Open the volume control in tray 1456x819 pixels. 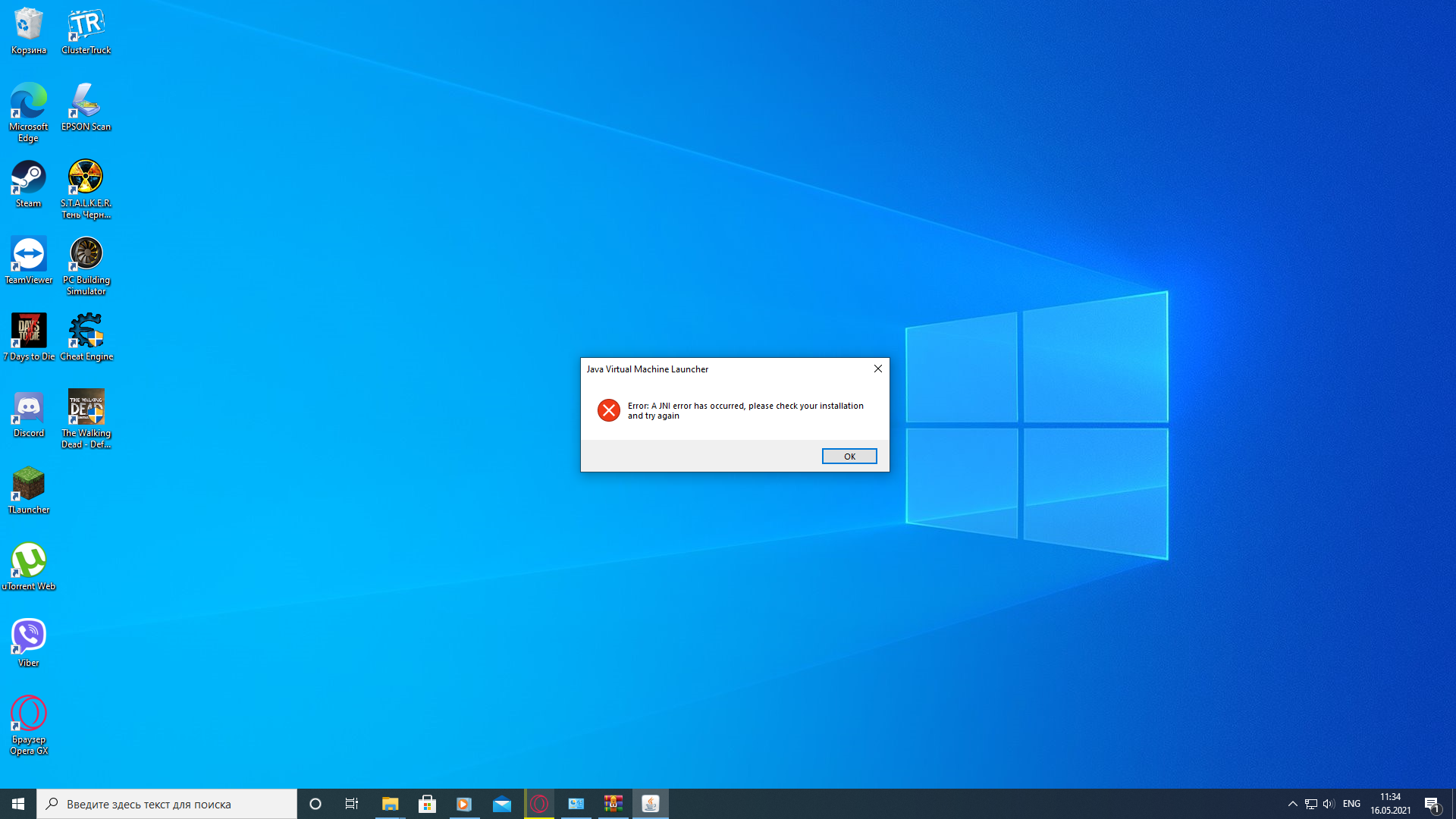click(1328, 804)
